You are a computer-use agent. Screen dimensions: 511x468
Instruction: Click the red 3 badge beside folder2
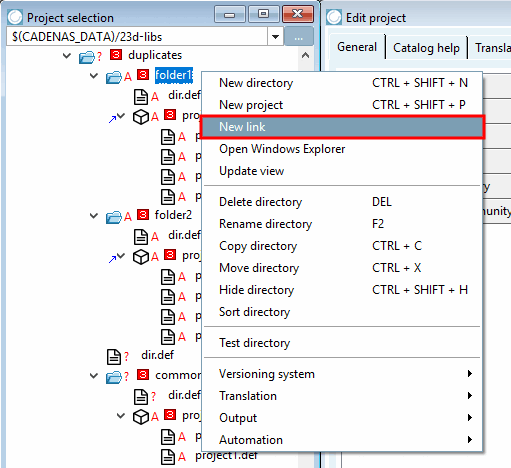coord(143,214)
